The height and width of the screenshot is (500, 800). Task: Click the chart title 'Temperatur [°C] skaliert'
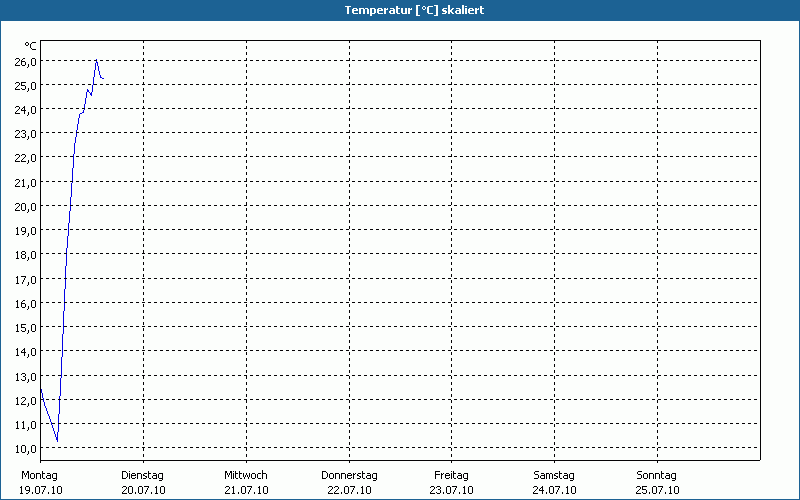[x=414, y=10]
